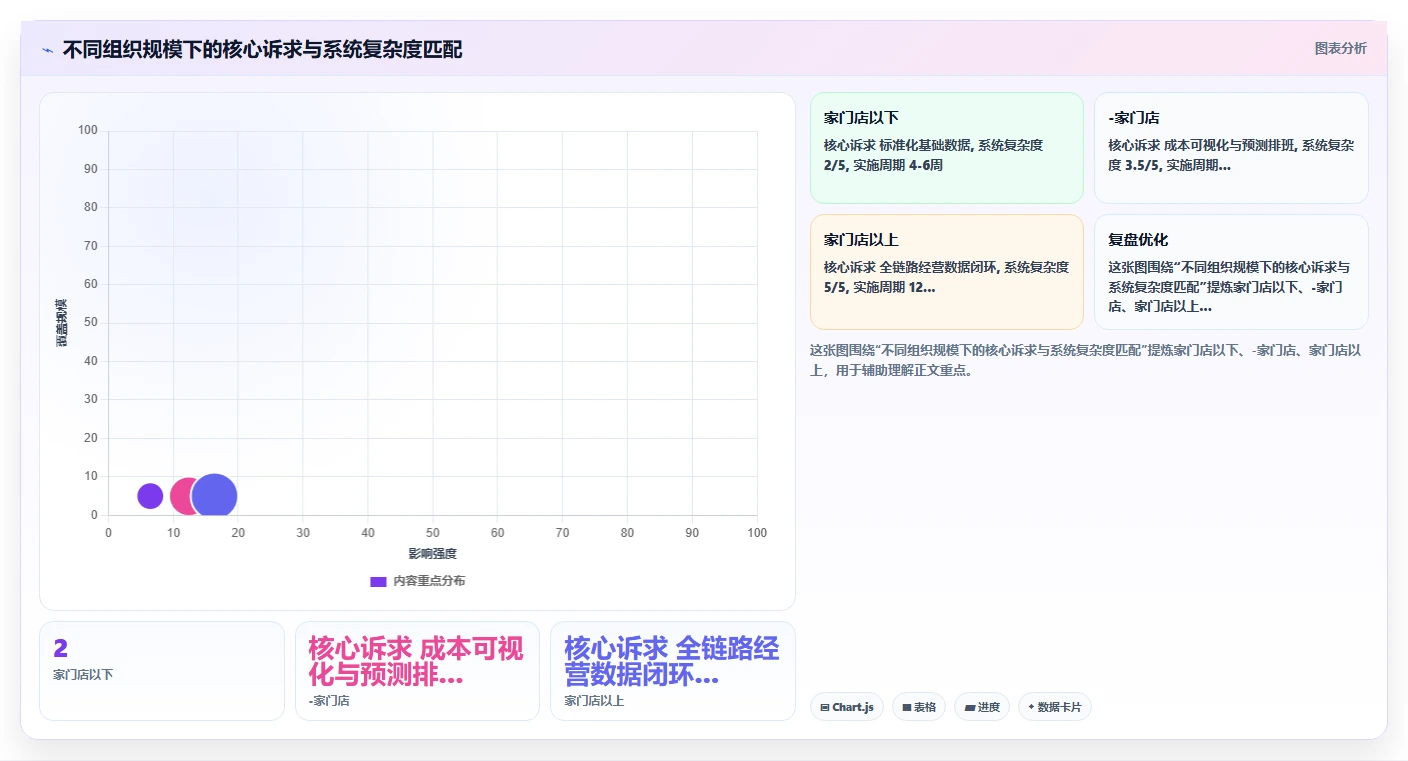Click the purple legend color box
This screenshot has width=1408, height=761.
click(x=378, y=581)
